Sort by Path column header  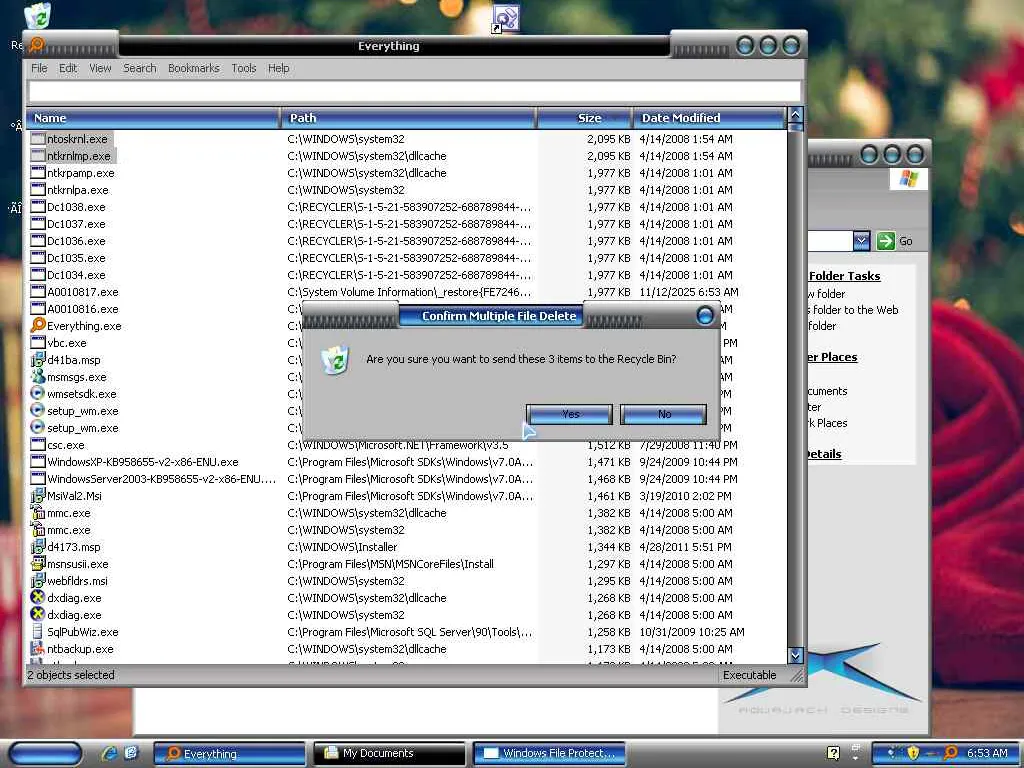click(408, 118)
